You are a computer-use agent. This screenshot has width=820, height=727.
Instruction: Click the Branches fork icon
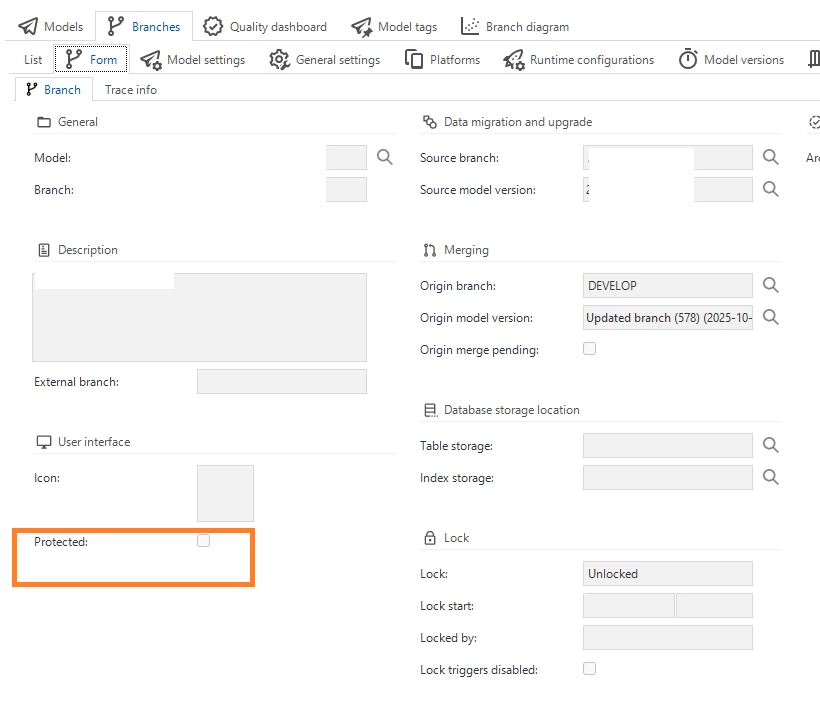(x=115, y=26)
